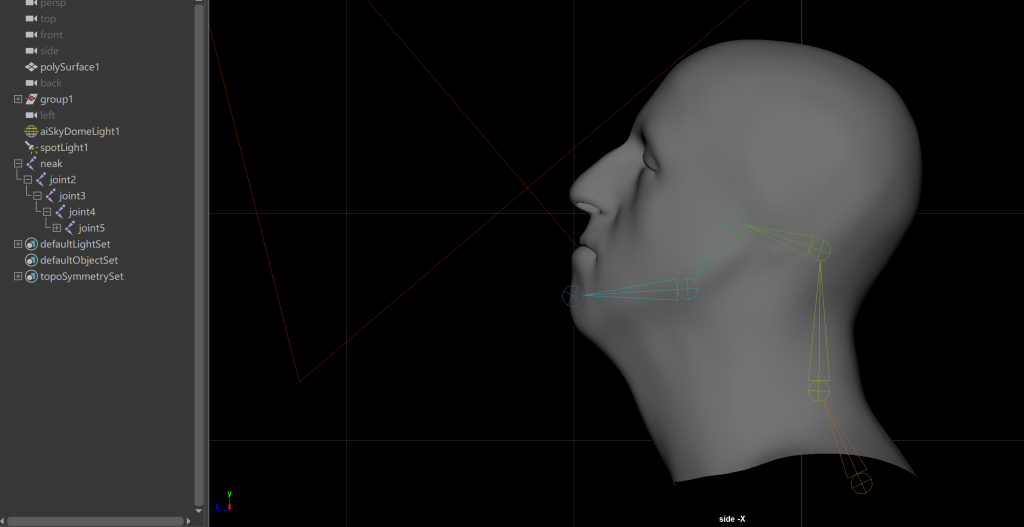Click the side -X view label
This screenshot has height=527, width=1024.
(x=732, y=519)
